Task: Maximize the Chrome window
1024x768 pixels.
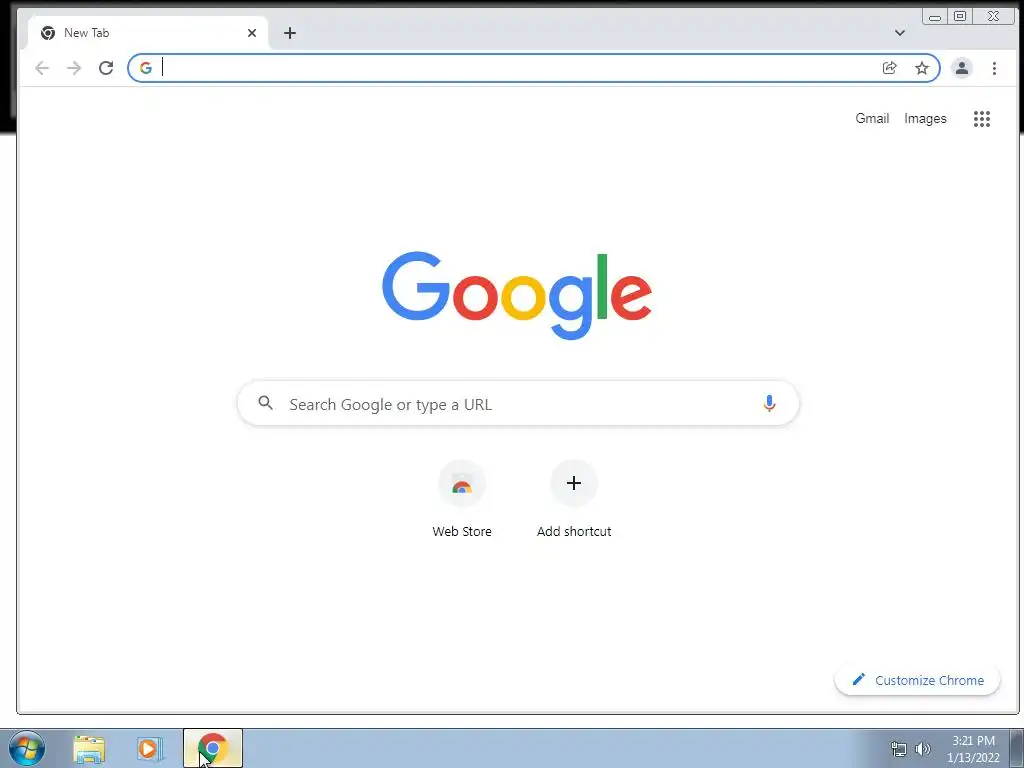Action: coord(960,16)
